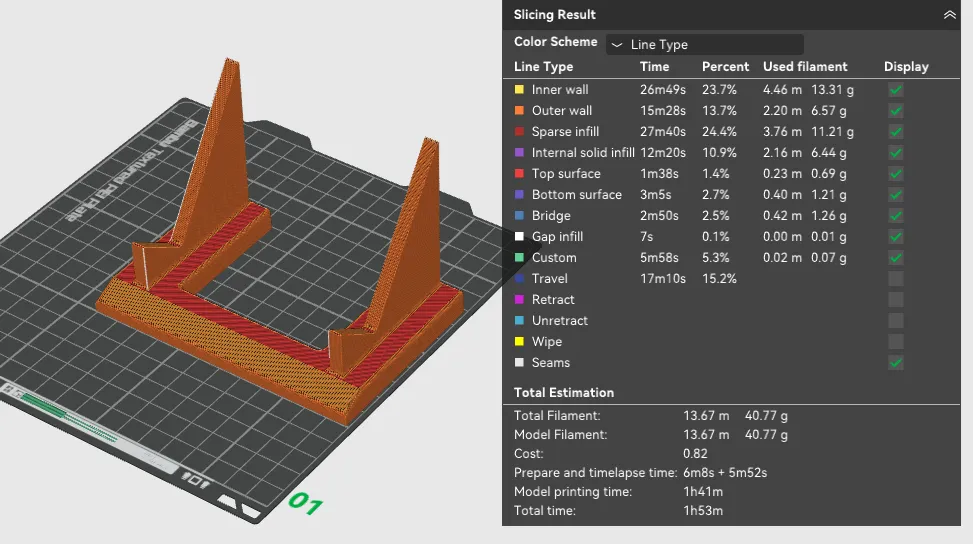
Task: Select the Top surface row label
Action: point(566,174)
